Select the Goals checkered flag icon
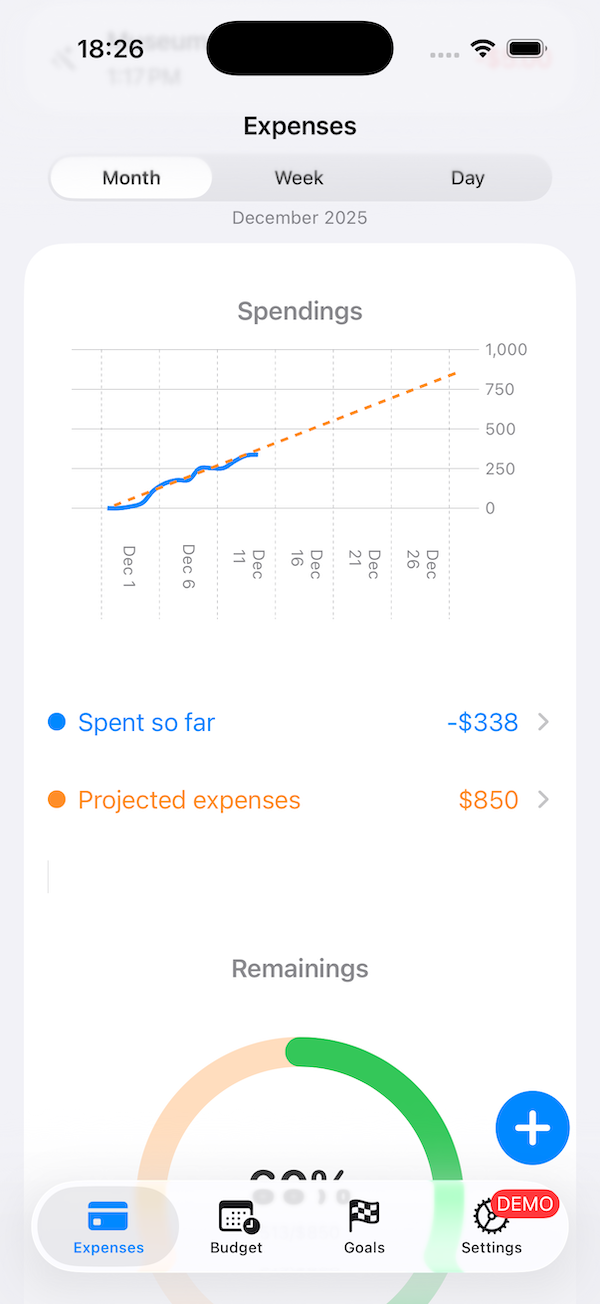The image size is (600, 1304). coord(364,1215)
